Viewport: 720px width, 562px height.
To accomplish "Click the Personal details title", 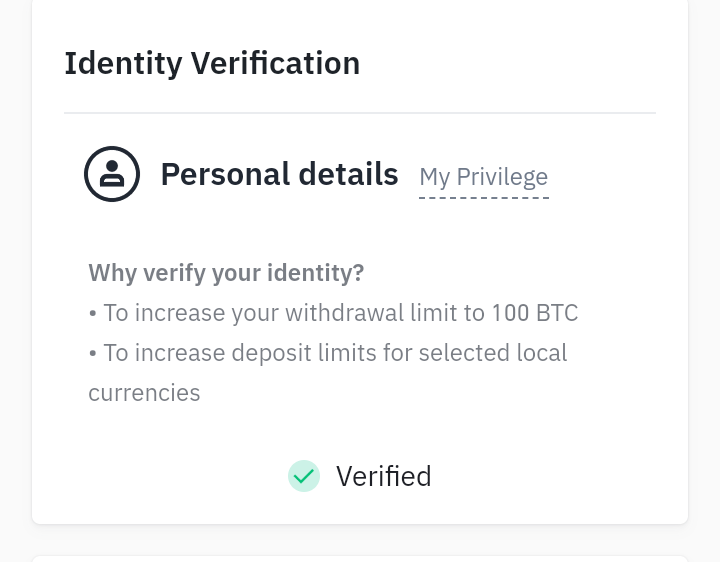I will (279, 174).
